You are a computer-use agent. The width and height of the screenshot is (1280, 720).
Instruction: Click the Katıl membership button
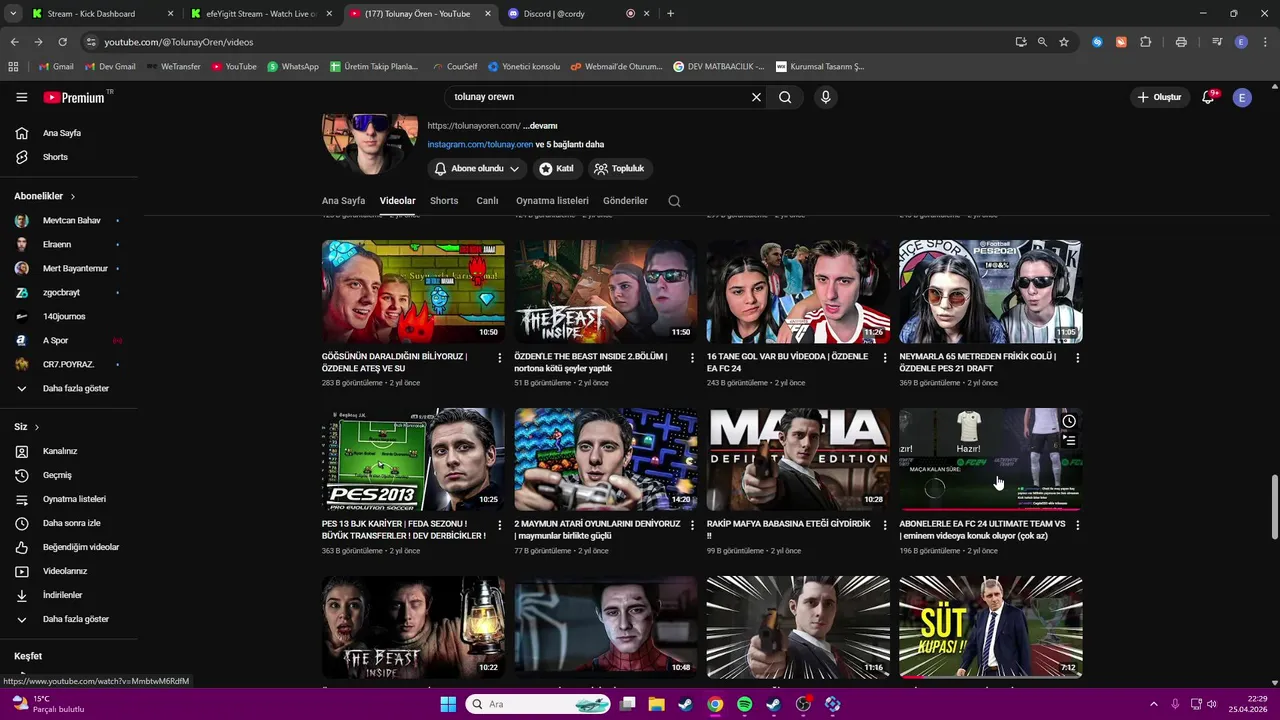pos(557,169)
